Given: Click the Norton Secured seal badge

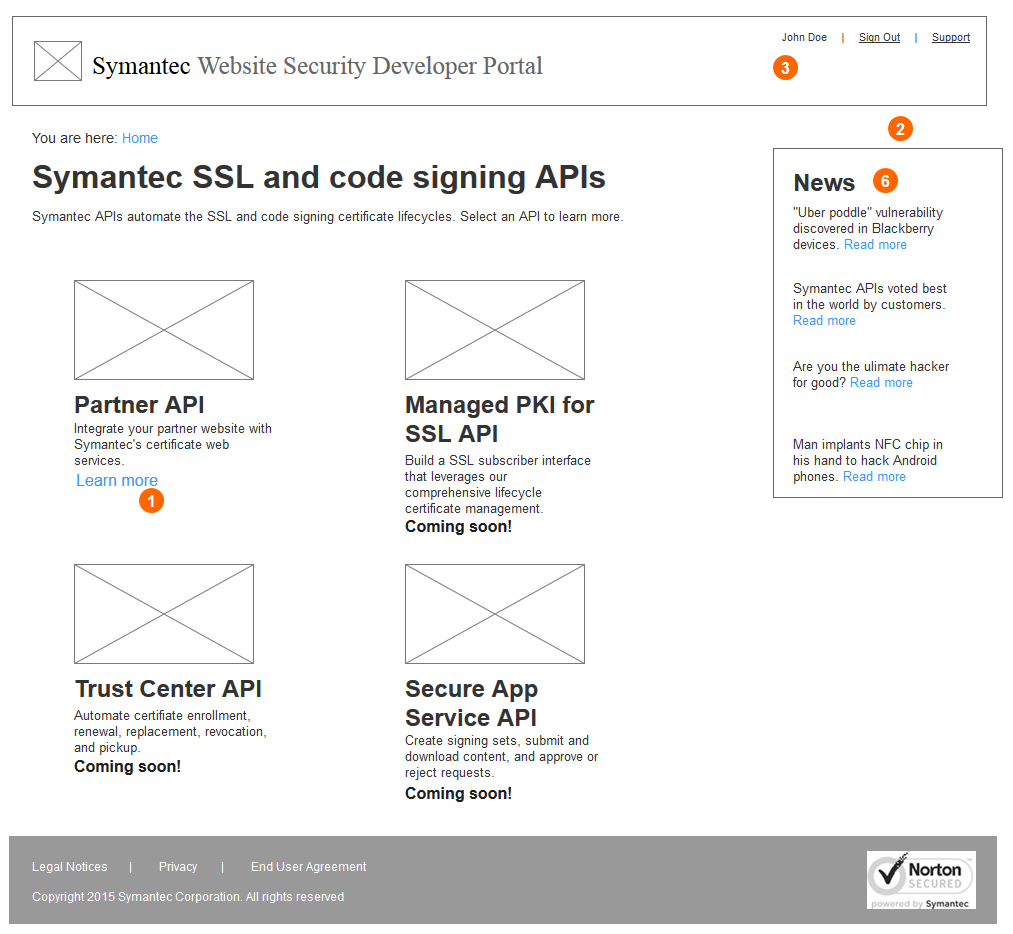Looking at the screenshot, I should 921,880.
